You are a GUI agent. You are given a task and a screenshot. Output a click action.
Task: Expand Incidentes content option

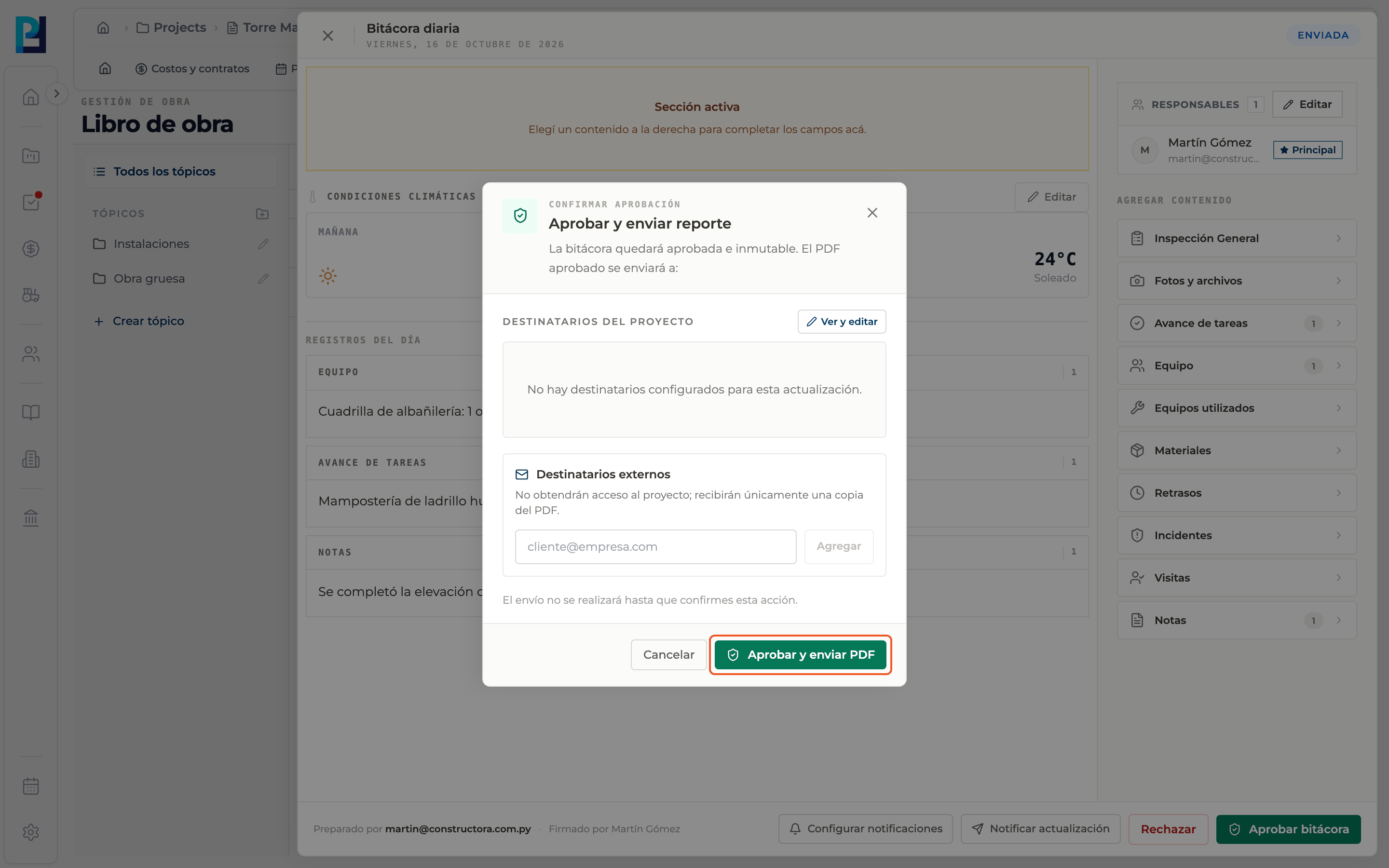click(x=1236, y=536)
